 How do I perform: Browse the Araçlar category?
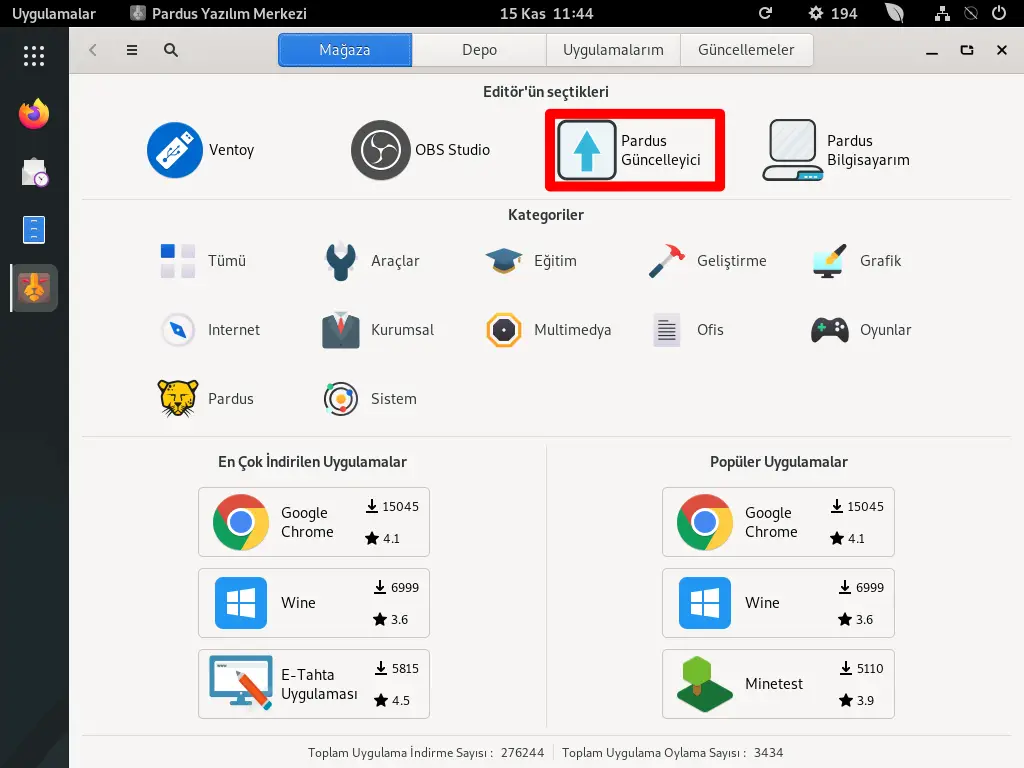372,261
